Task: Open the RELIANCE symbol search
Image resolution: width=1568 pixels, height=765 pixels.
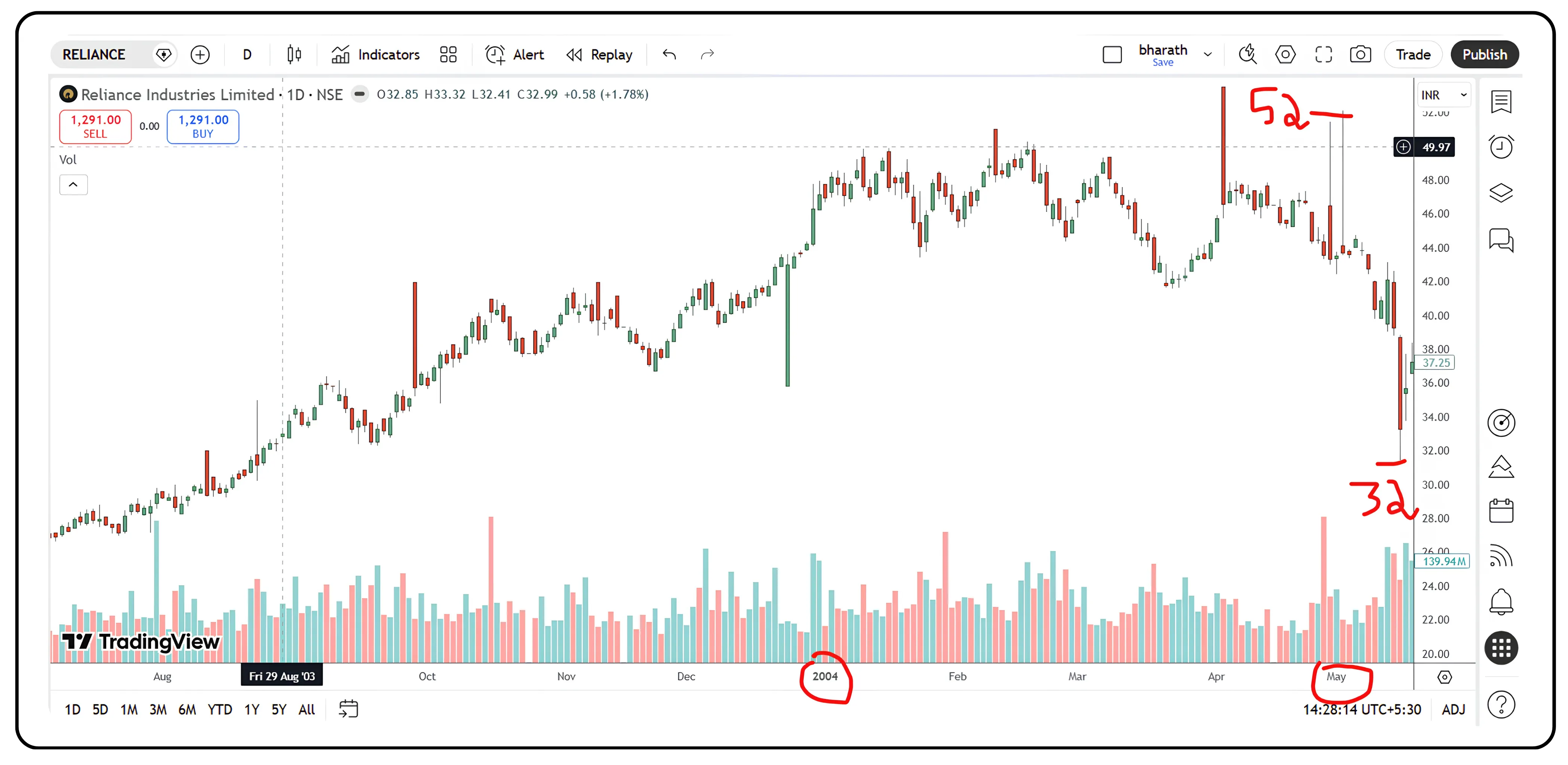Action: click(x=94, y=55)
